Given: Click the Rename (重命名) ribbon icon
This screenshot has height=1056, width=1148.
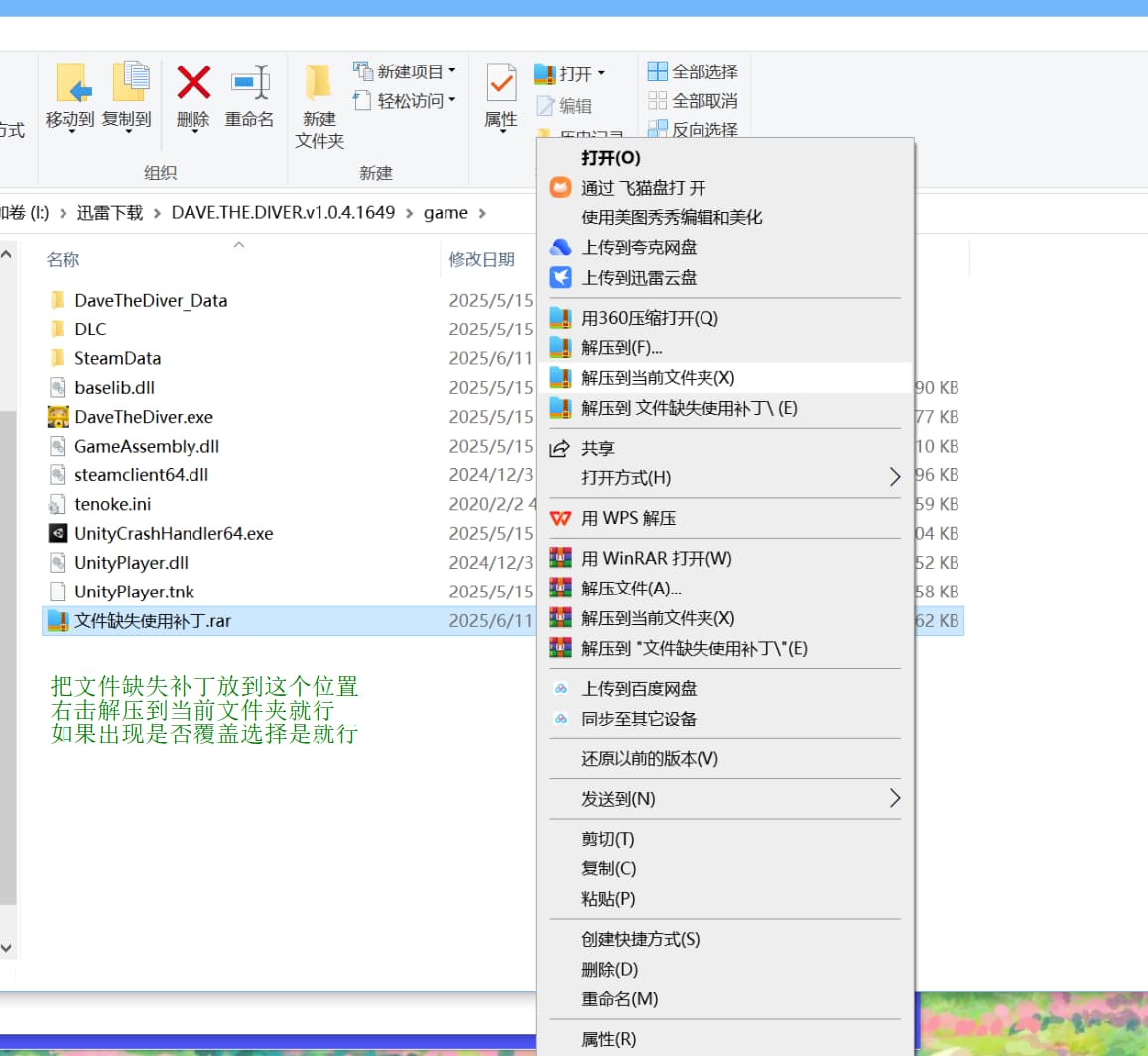Looking at the screenshot, I should pos(250,82).
